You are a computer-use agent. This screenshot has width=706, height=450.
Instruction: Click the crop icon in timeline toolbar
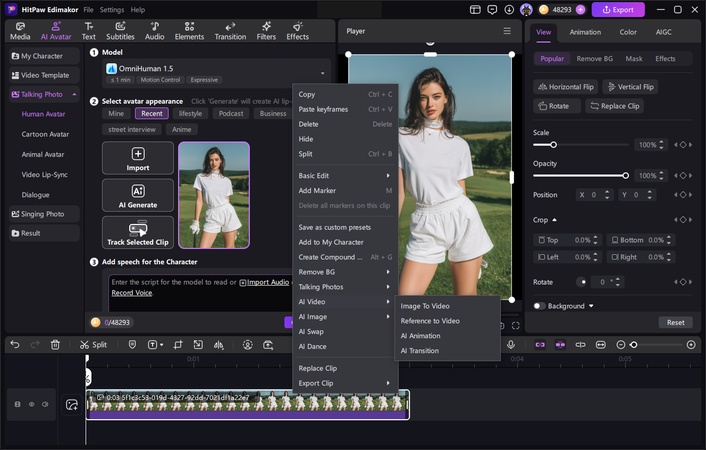pyautogui.click(x=178, y=345)
